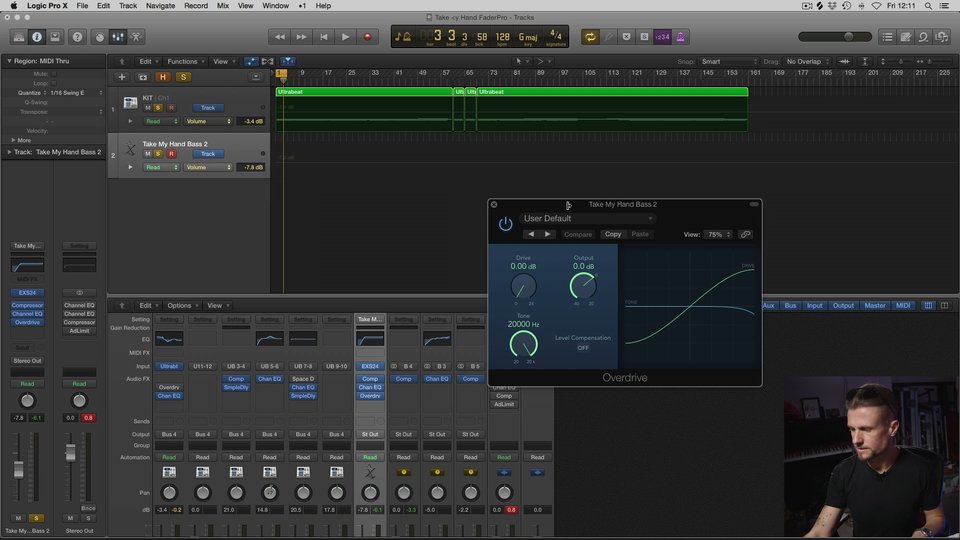The image size is (960, 540).
Task: Open EXS24 instrument in mixer strip
Action: pyautogui.click(x=370, y=366)
